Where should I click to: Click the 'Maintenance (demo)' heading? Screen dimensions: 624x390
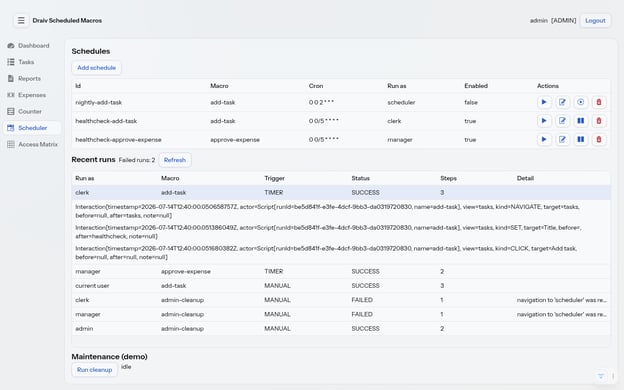point(109,357)
